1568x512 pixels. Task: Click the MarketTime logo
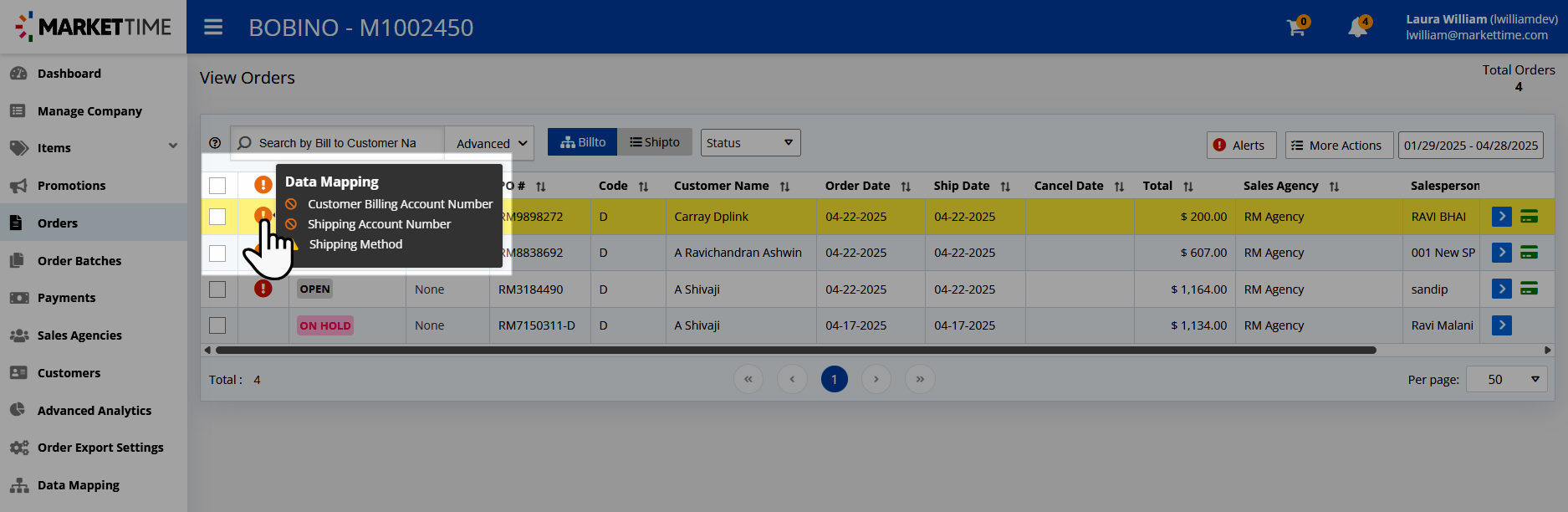93,27
